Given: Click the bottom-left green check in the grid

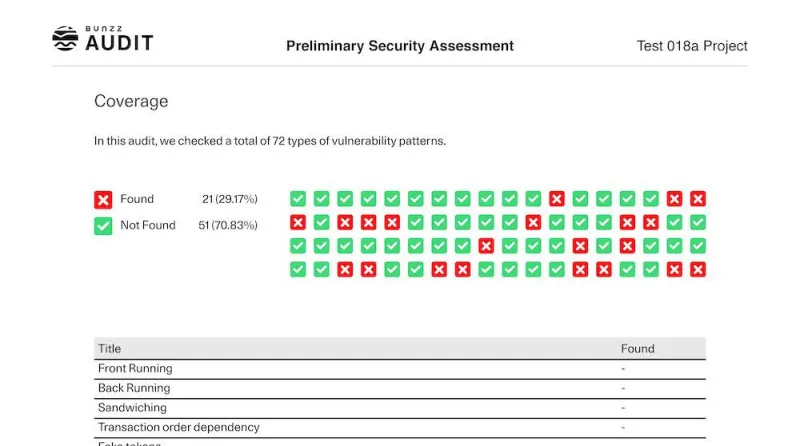Looking at the screenshot, I should pos(298,269).
